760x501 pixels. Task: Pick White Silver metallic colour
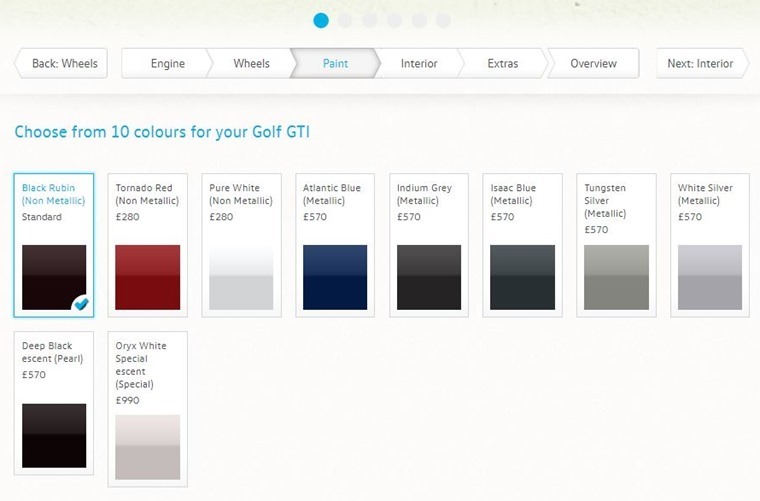(710, 277)
